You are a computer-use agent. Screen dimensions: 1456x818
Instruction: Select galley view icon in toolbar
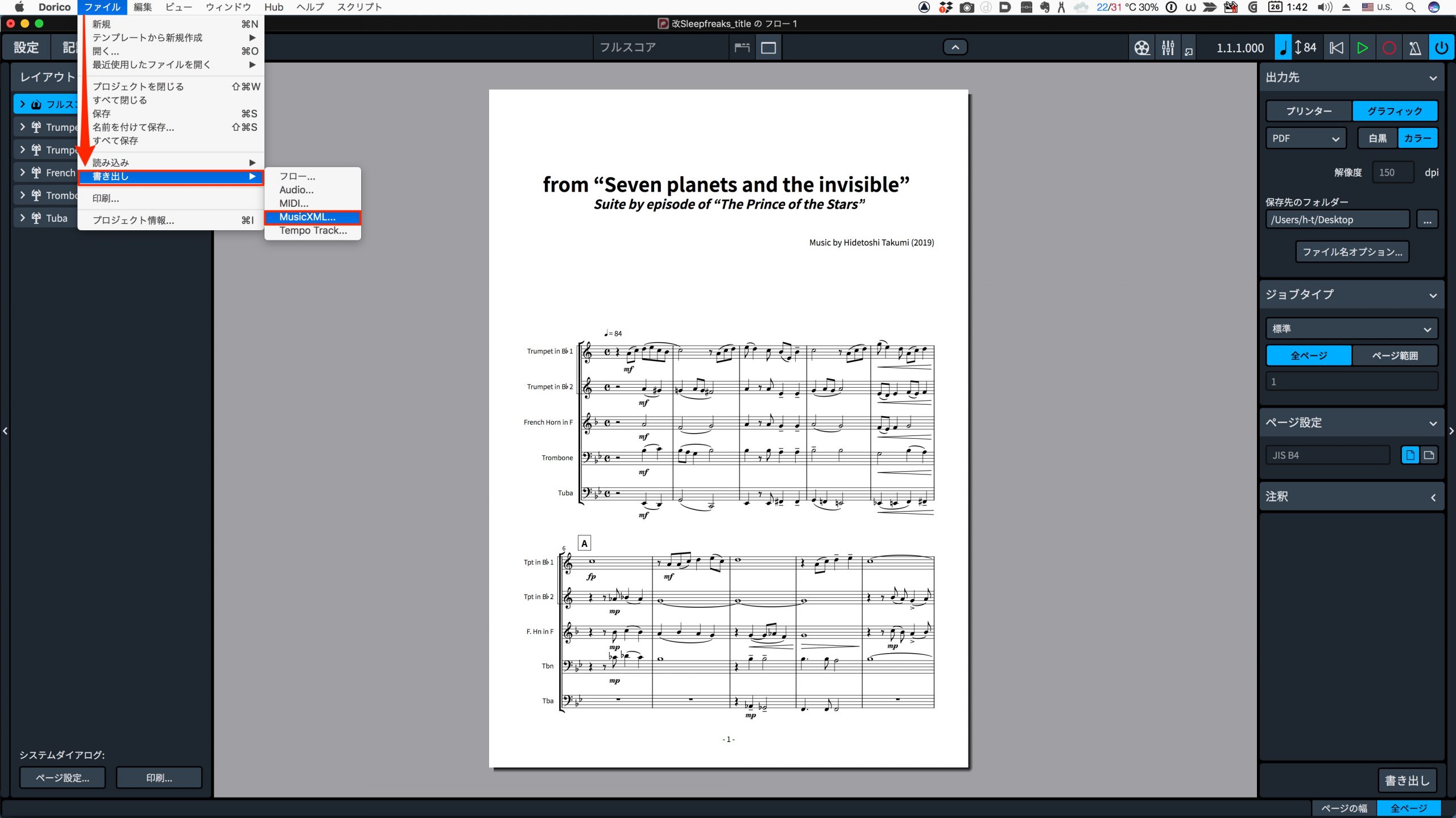pyautogui.click(x=742, y=48)
